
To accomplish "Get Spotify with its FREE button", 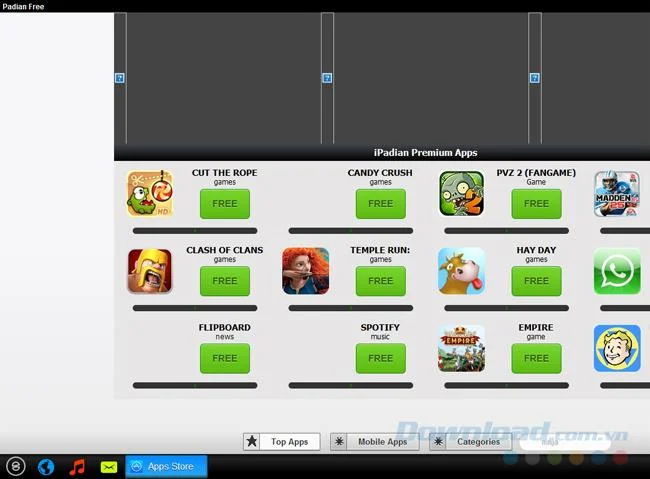I will pos(381,358).
